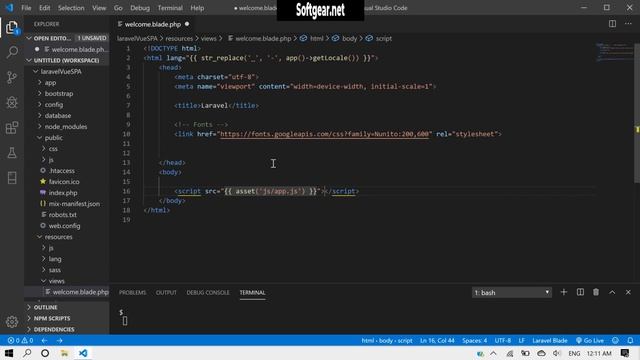This screenshot has height=360, width=640.
Task: Open the bottom activity bar panel icon
Action: point(12,178)
